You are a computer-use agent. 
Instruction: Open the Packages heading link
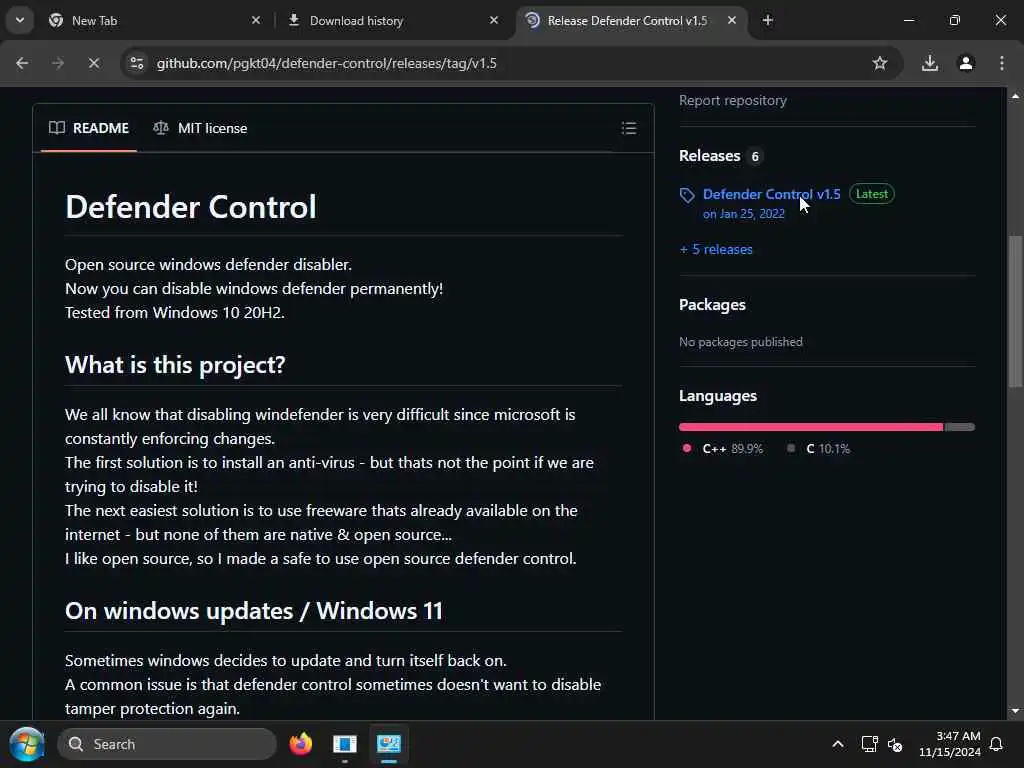pos(712,305)
